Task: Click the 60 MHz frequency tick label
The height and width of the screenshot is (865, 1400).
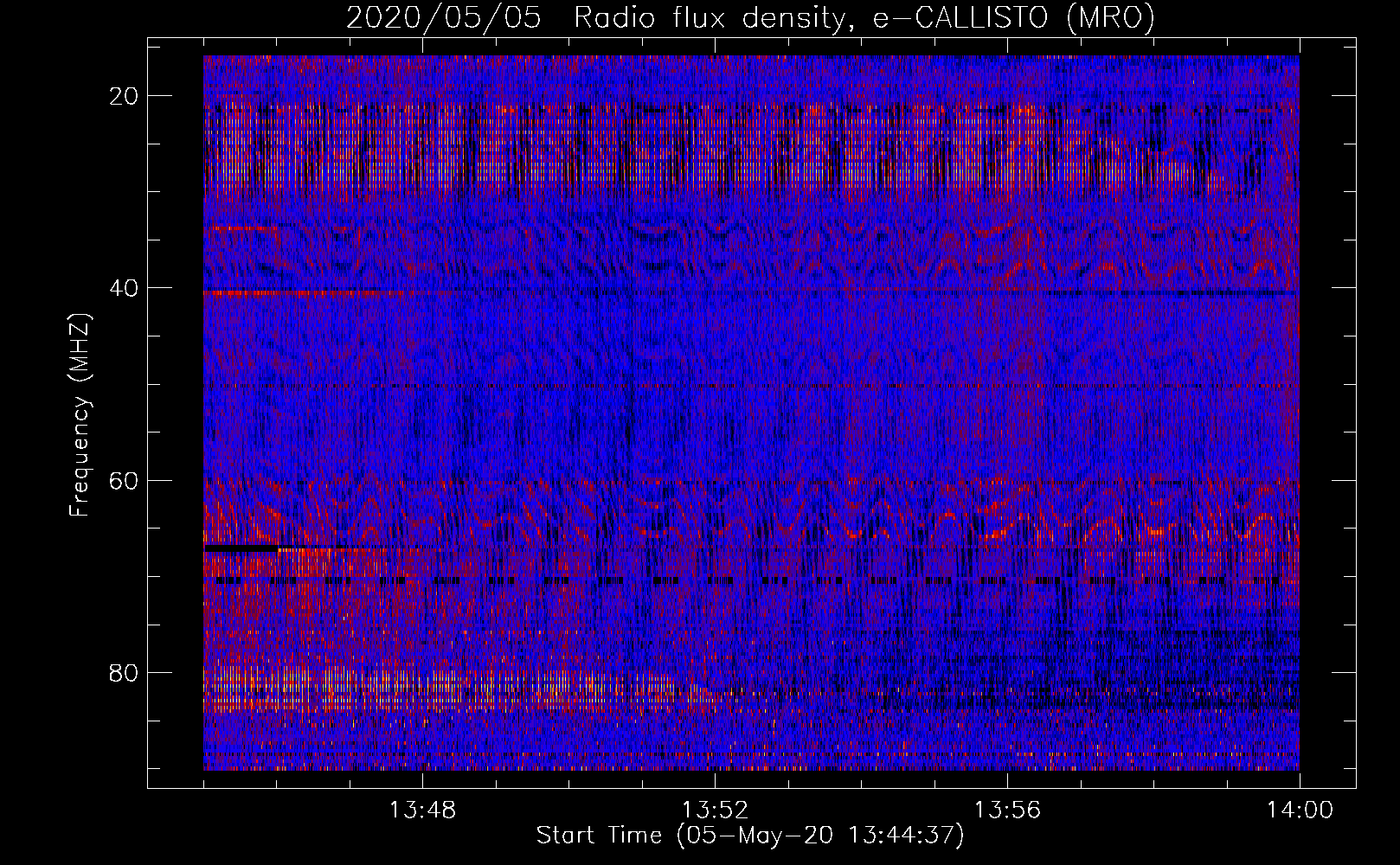Action: (125, 480)
